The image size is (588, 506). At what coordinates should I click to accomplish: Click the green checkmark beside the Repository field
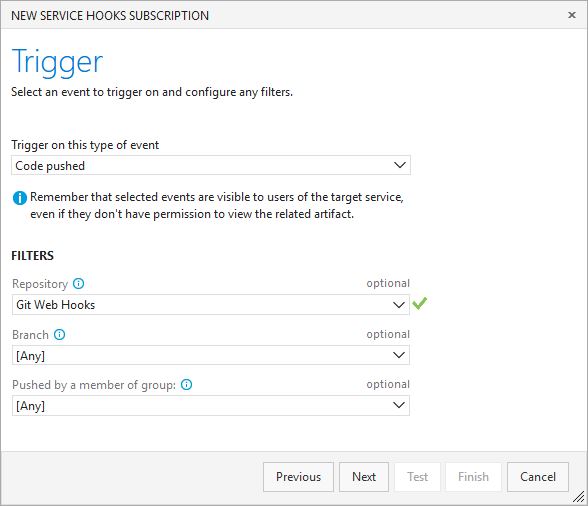pos(420,303)
